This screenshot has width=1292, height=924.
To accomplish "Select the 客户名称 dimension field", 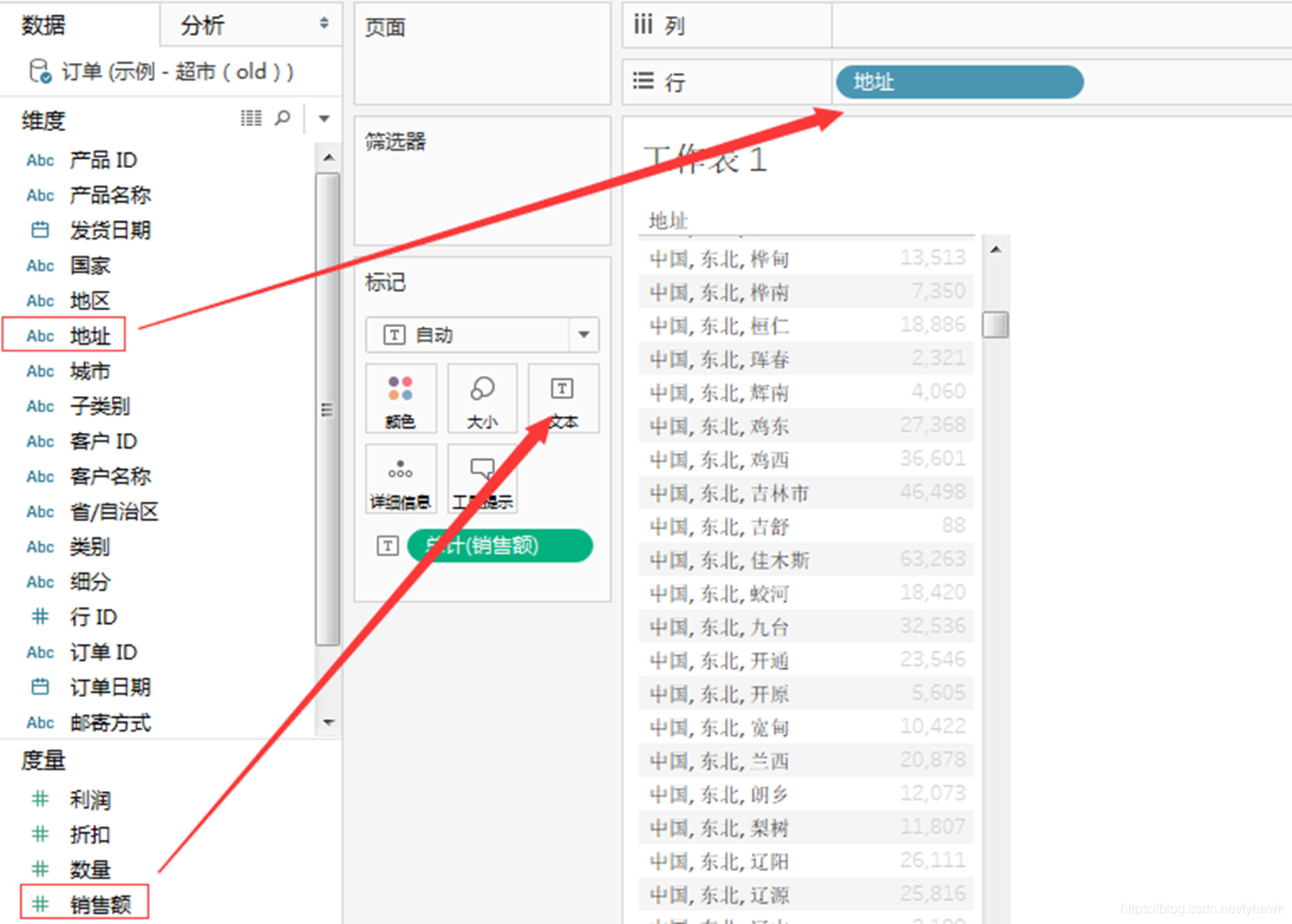I will click(110, 476).
